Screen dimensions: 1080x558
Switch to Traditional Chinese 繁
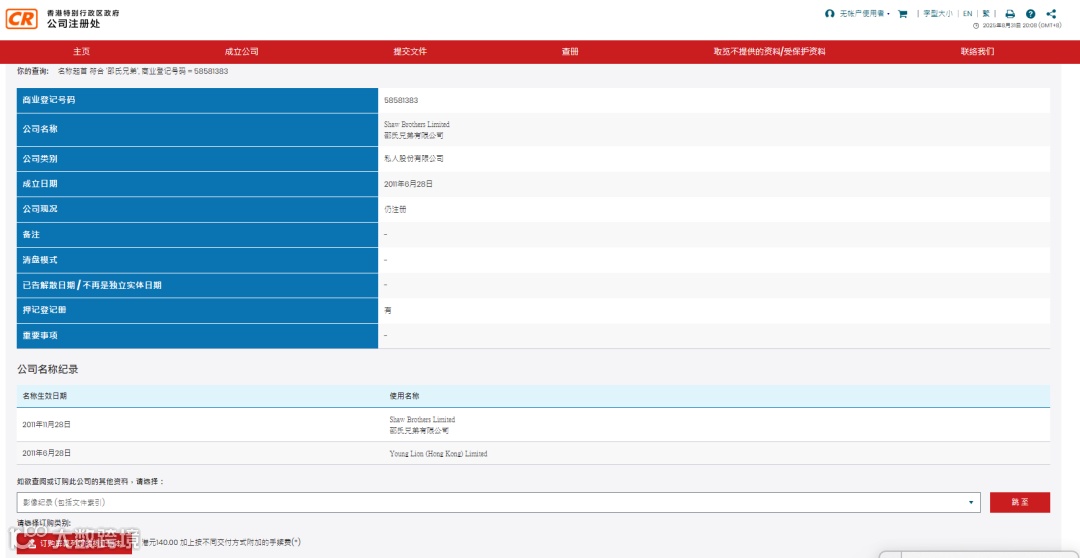click(x=986, y=14)
